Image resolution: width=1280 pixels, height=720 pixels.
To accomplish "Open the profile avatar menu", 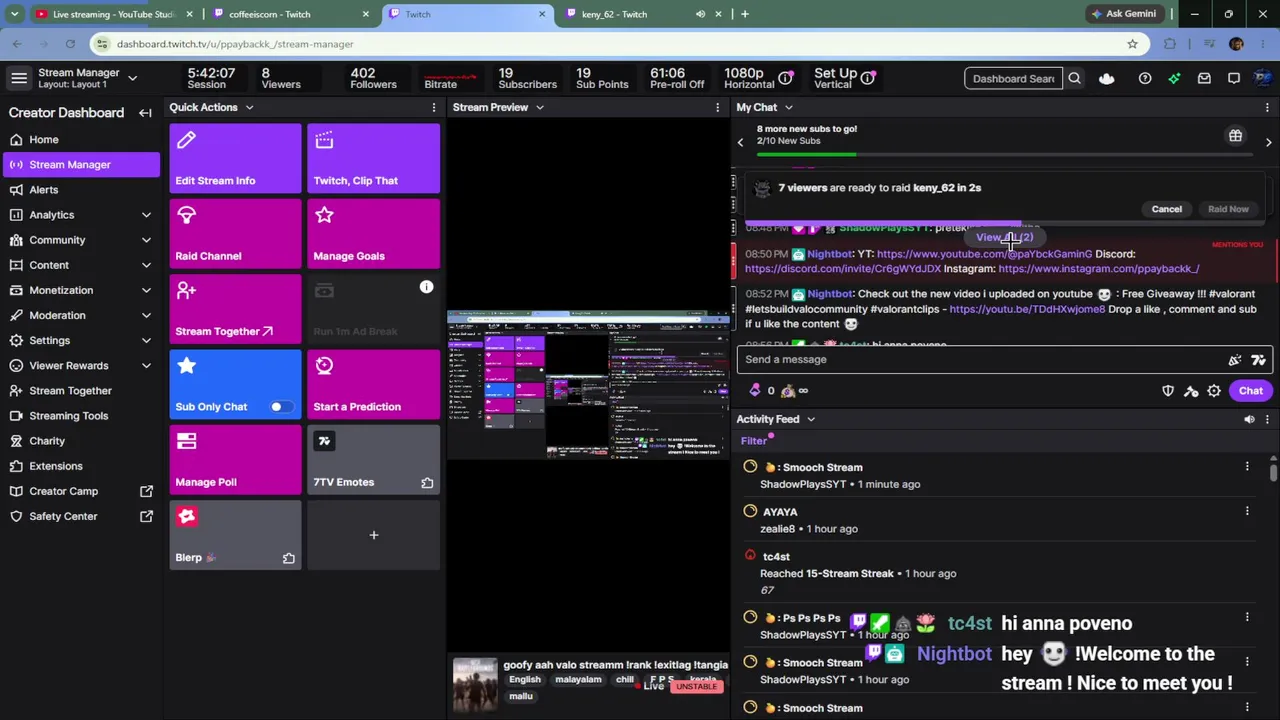I will (x=1263, y=79).
